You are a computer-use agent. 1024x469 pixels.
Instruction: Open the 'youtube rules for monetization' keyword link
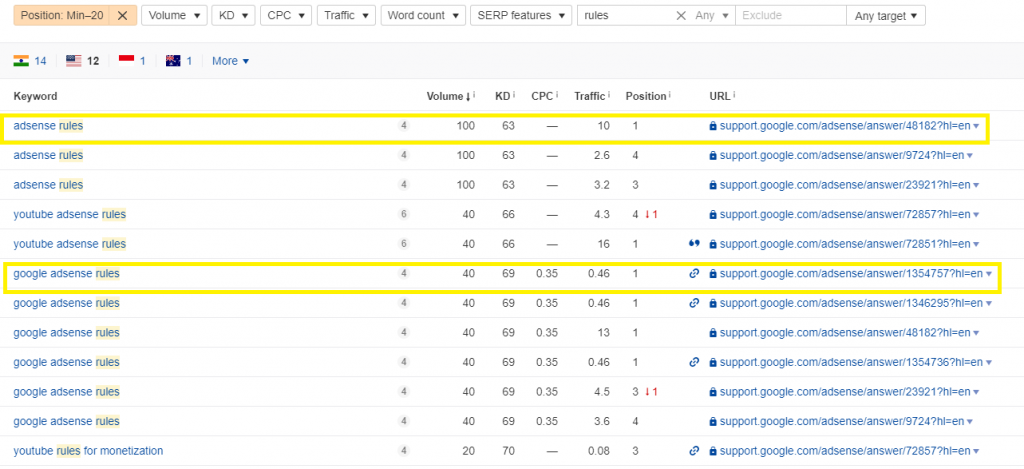[88, 451]
